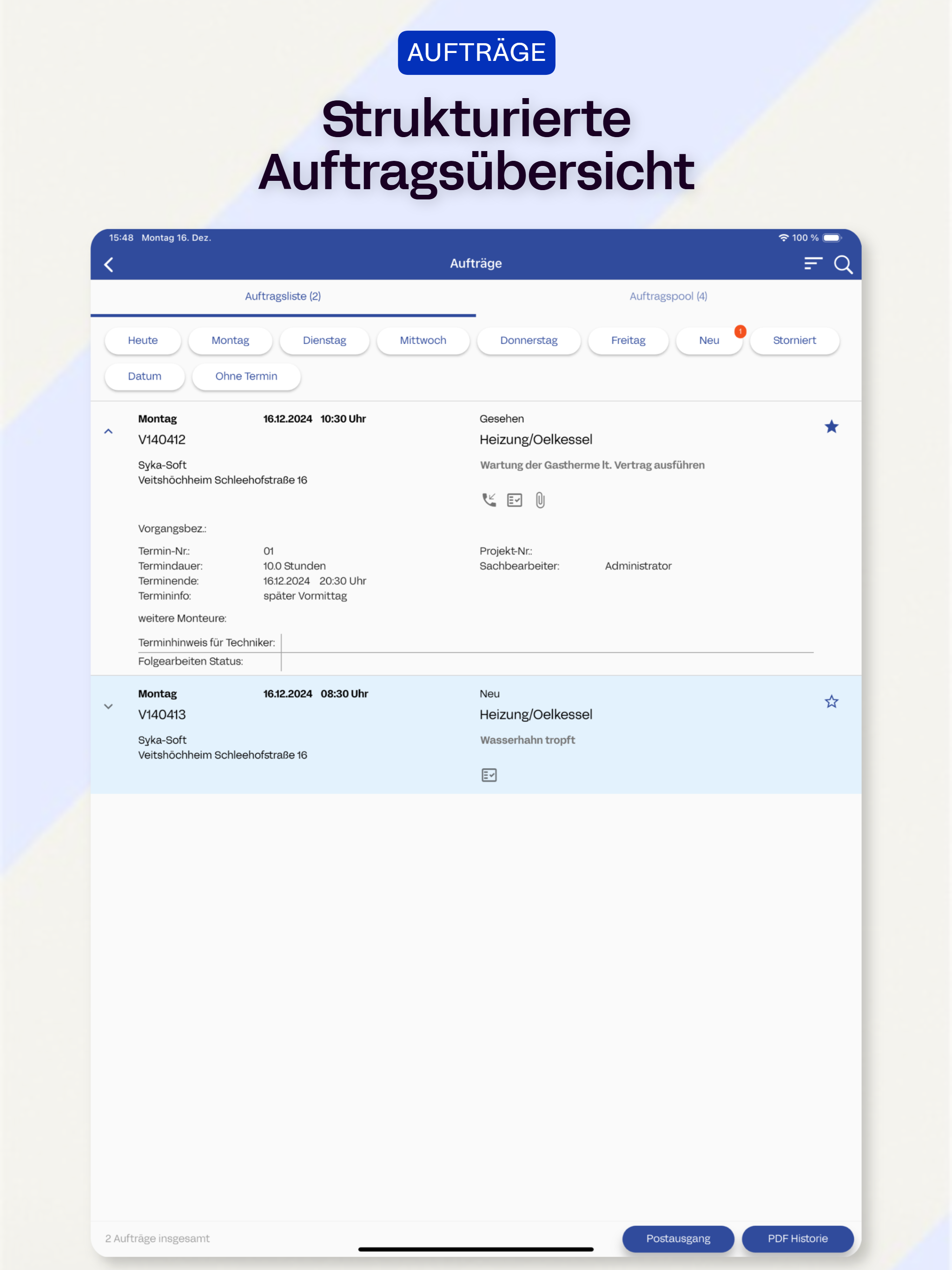
Task: Unfavorite order V140412 via filled star
Action: point(831,426)
